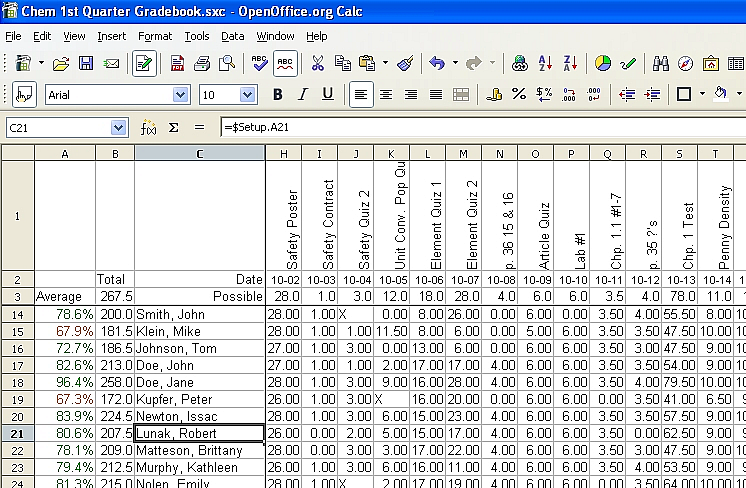This screenshot has width=746, height=488.
Task: Toggle Align Left
Action: coord(361,95)
